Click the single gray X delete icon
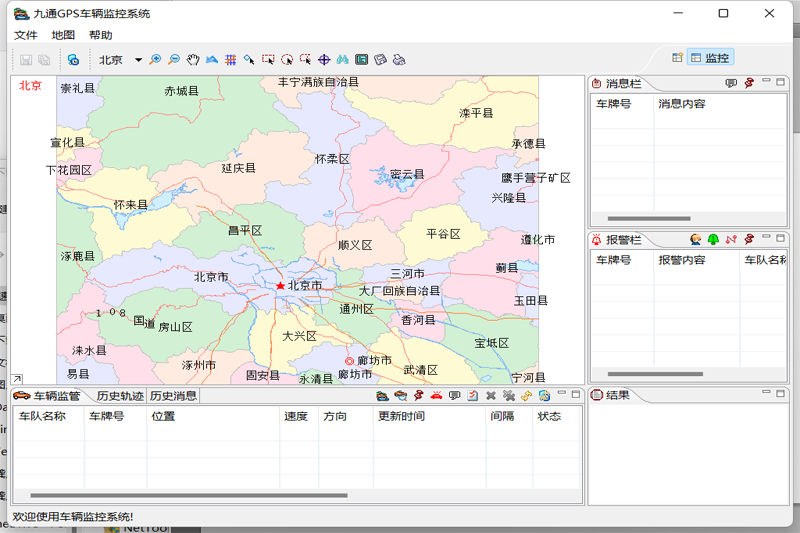This screenshot has width=800, height=533. (x=491, y=395)
